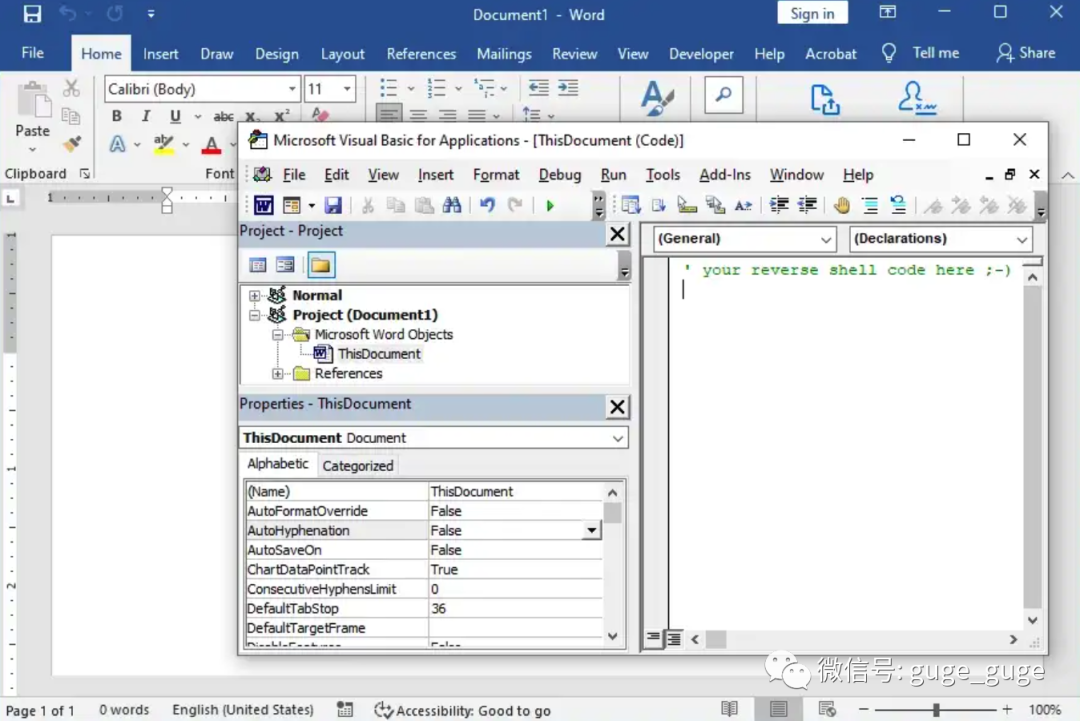Click yellow text highlight color button
This screenshot has height=721, width=1080.
tap(163, 145)
